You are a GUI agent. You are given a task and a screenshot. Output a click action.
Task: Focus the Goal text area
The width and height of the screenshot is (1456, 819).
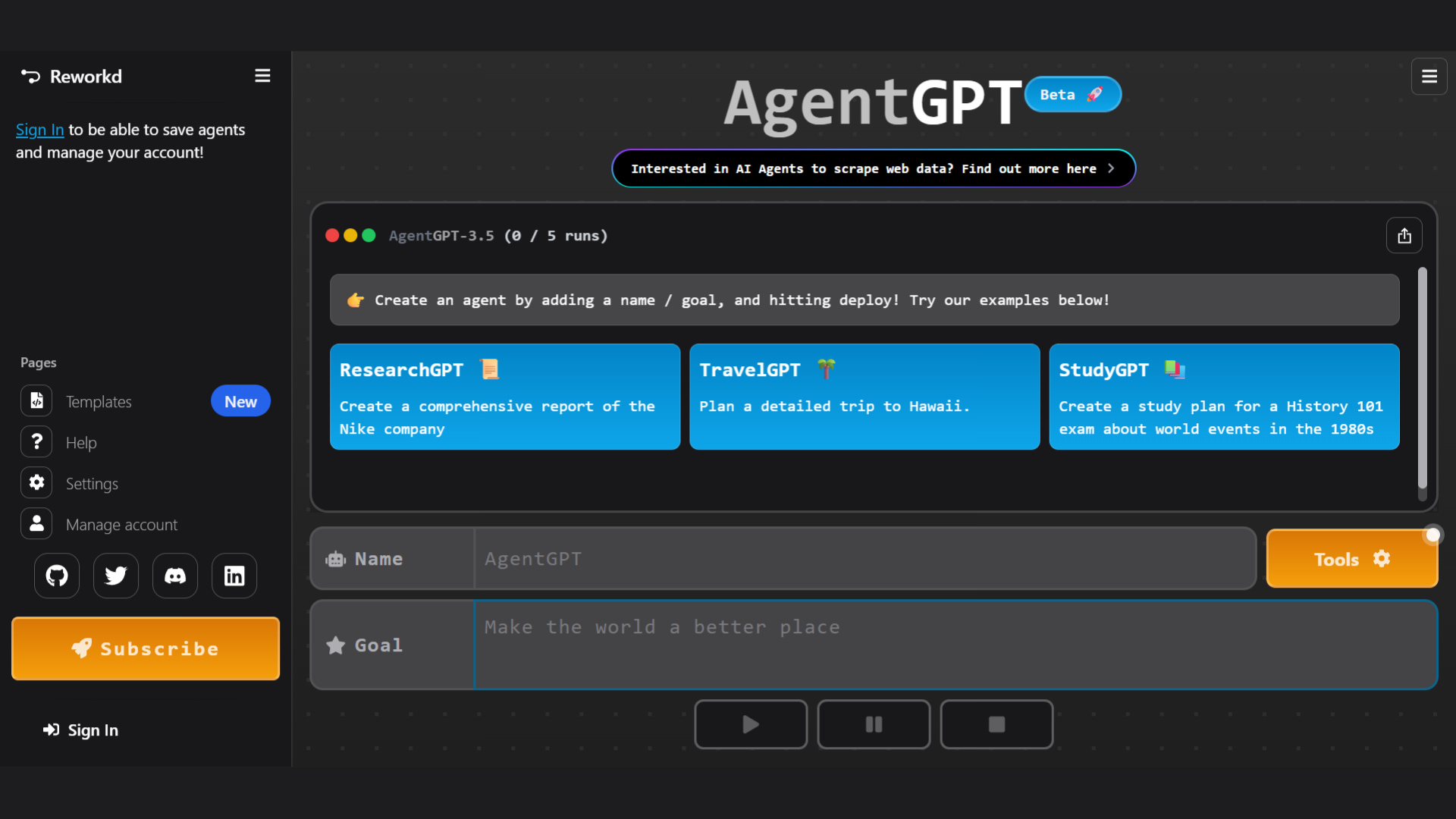955,645
